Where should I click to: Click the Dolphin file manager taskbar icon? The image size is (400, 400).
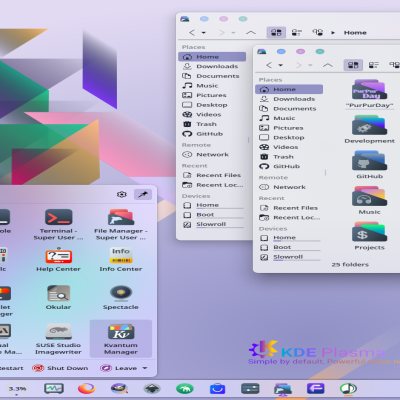[283, 389]
